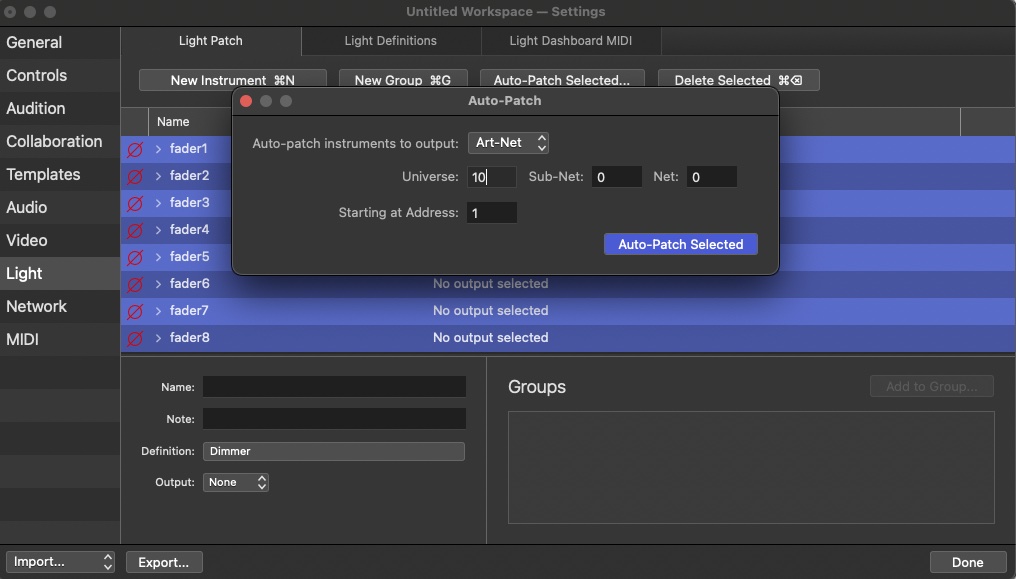Viewport: 1016px width, 579px height.
Task: Open the Network settings section
Action: pyautogui.click(x=37, y=307)
